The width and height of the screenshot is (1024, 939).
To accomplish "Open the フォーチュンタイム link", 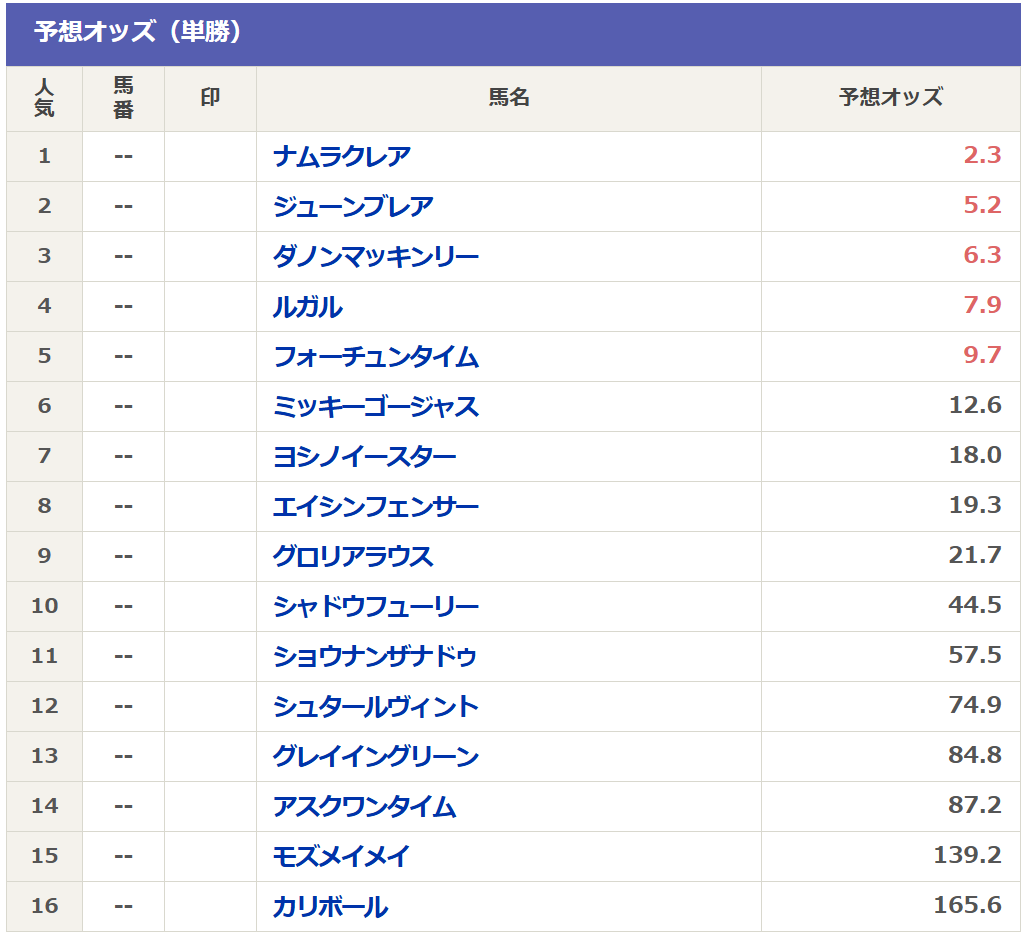I will point(376,357).
